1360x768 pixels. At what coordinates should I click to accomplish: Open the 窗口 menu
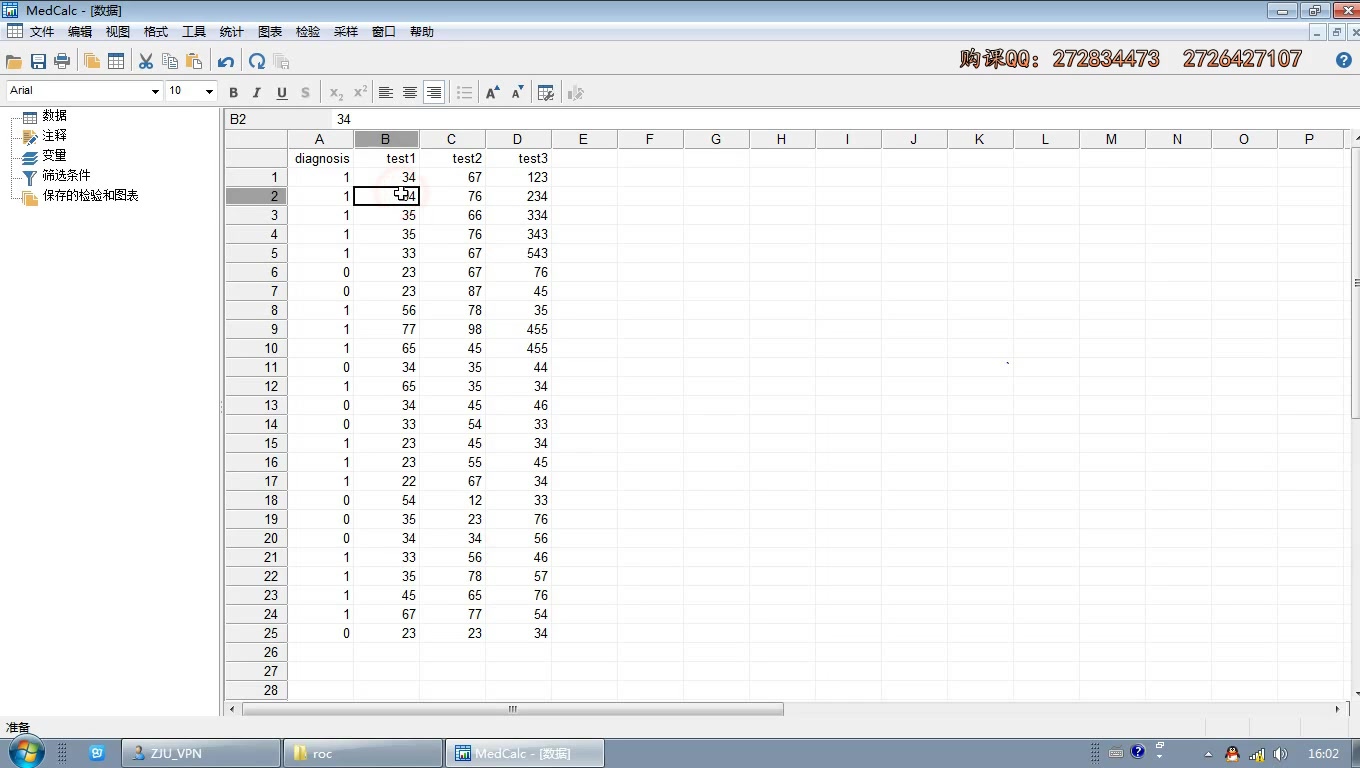click(x=384, y=32)
